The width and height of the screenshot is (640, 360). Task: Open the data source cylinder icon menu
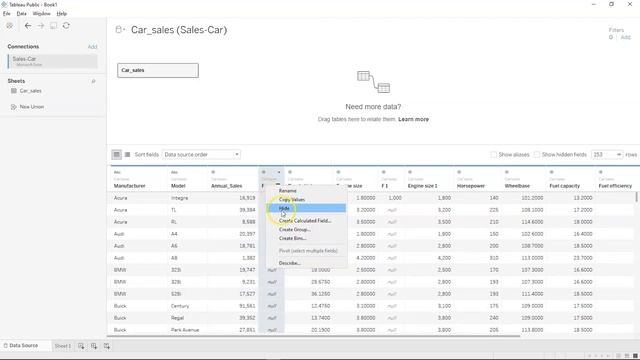(x=120, y=29)
